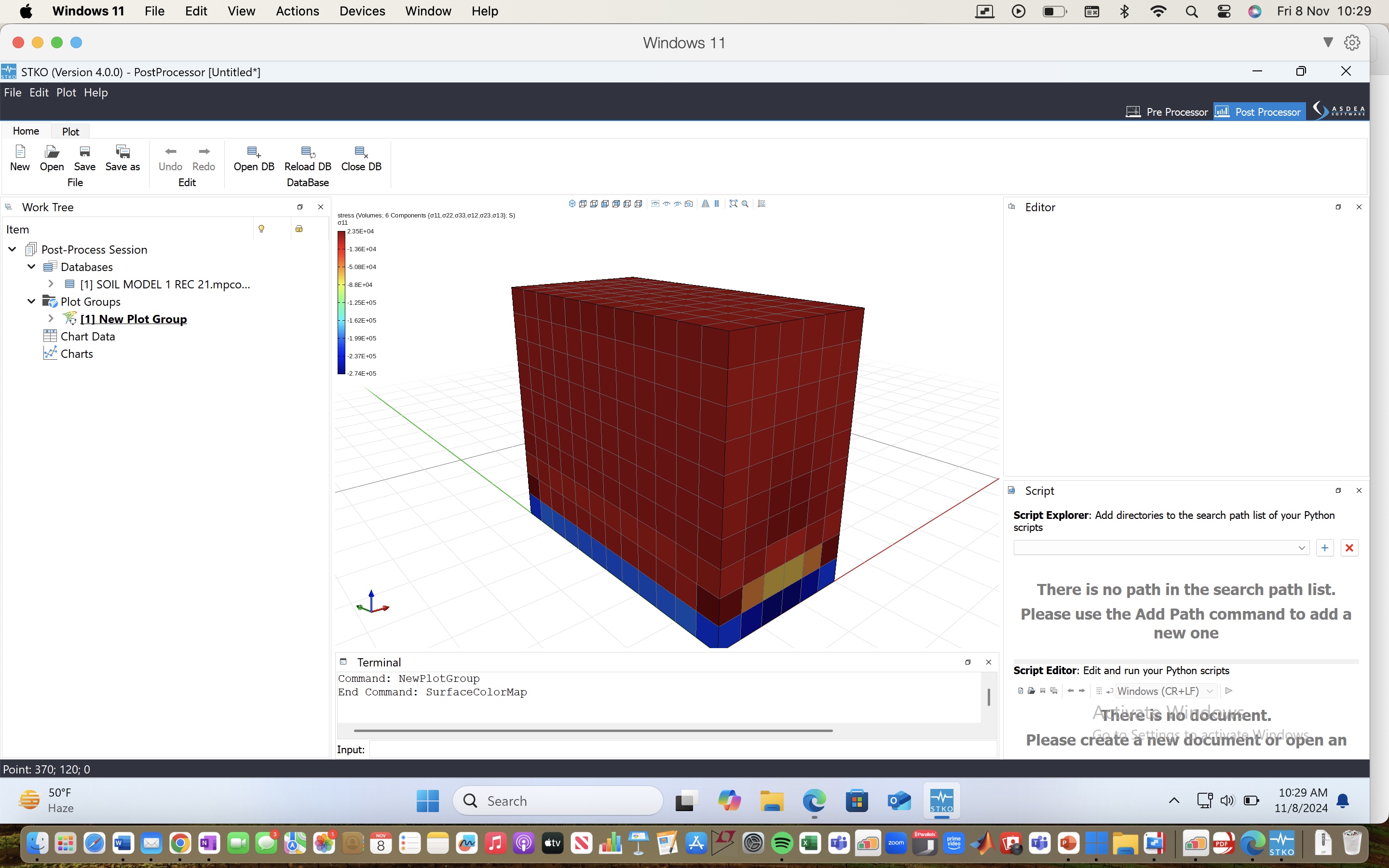The height and width of the screenshot is (868, 1389).
Task: Click the Zoom to selection magnifier icon
Action: point(745,204)
